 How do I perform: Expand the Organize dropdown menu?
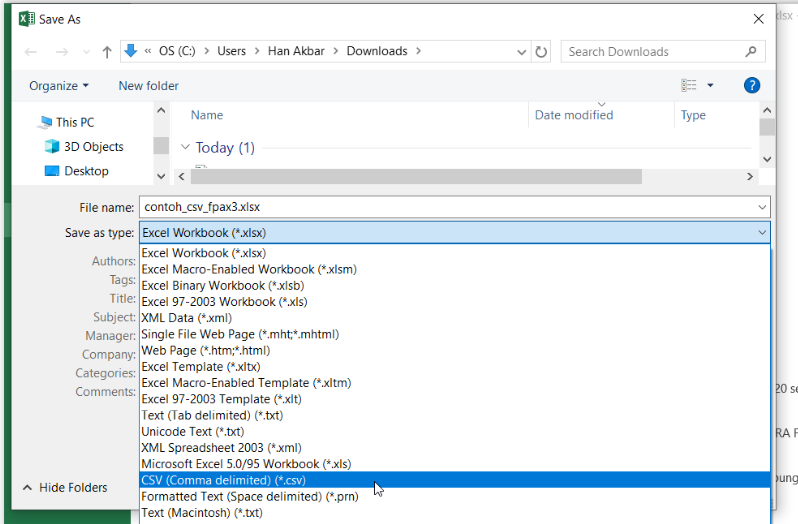click(59, 86)
